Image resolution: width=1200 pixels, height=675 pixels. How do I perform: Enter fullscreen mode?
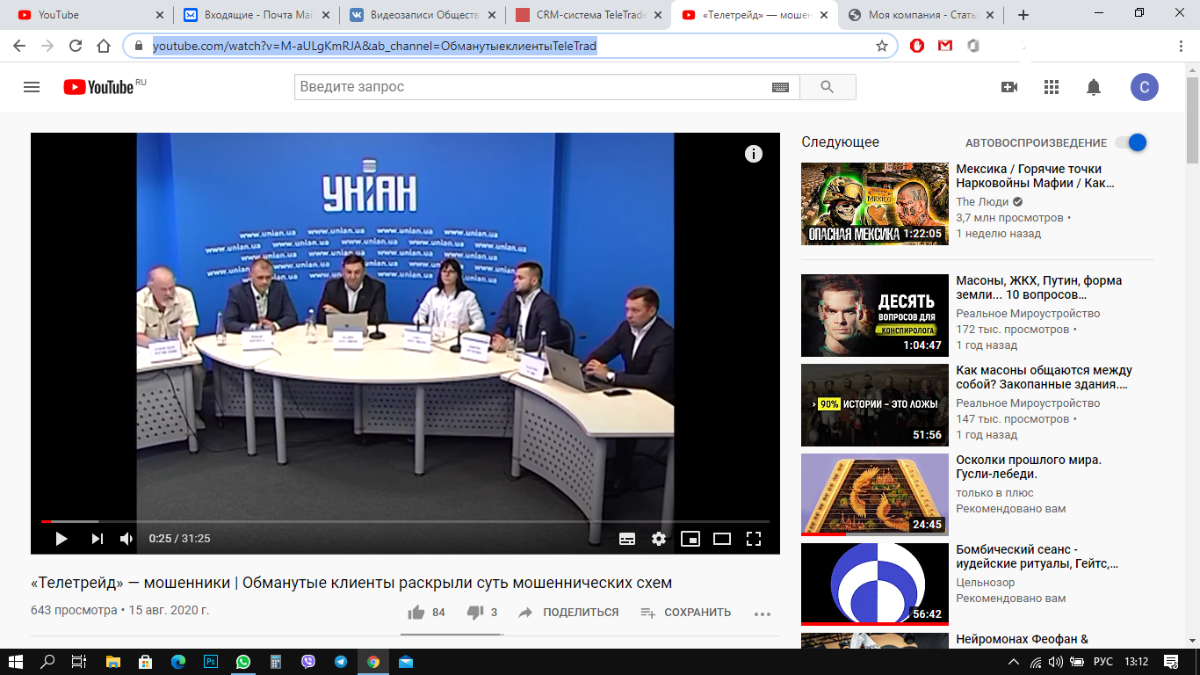coord(754,538)
